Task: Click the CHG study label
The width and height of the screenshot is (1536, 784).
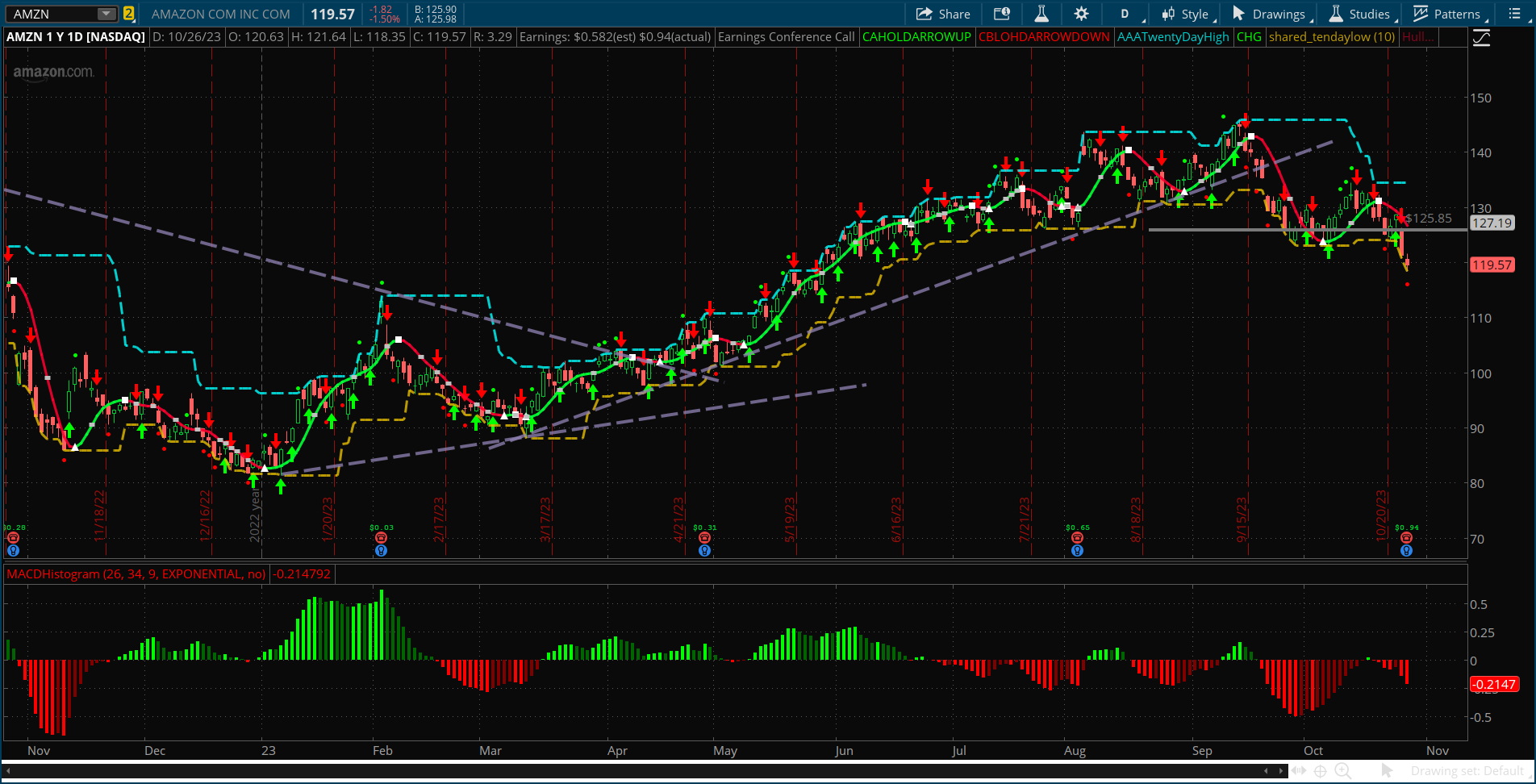Action: tap(1249, 37)
